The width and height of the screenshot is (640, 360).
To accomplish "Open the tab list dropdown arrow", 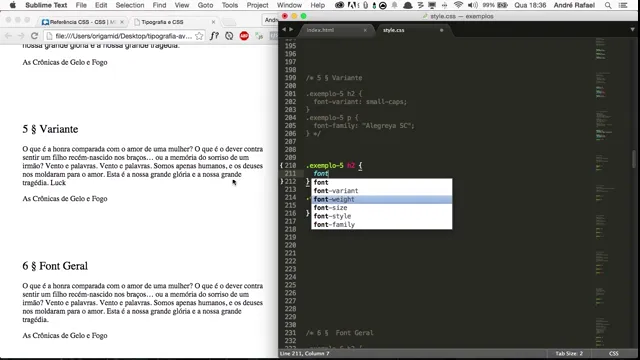I will pos(632,29).
